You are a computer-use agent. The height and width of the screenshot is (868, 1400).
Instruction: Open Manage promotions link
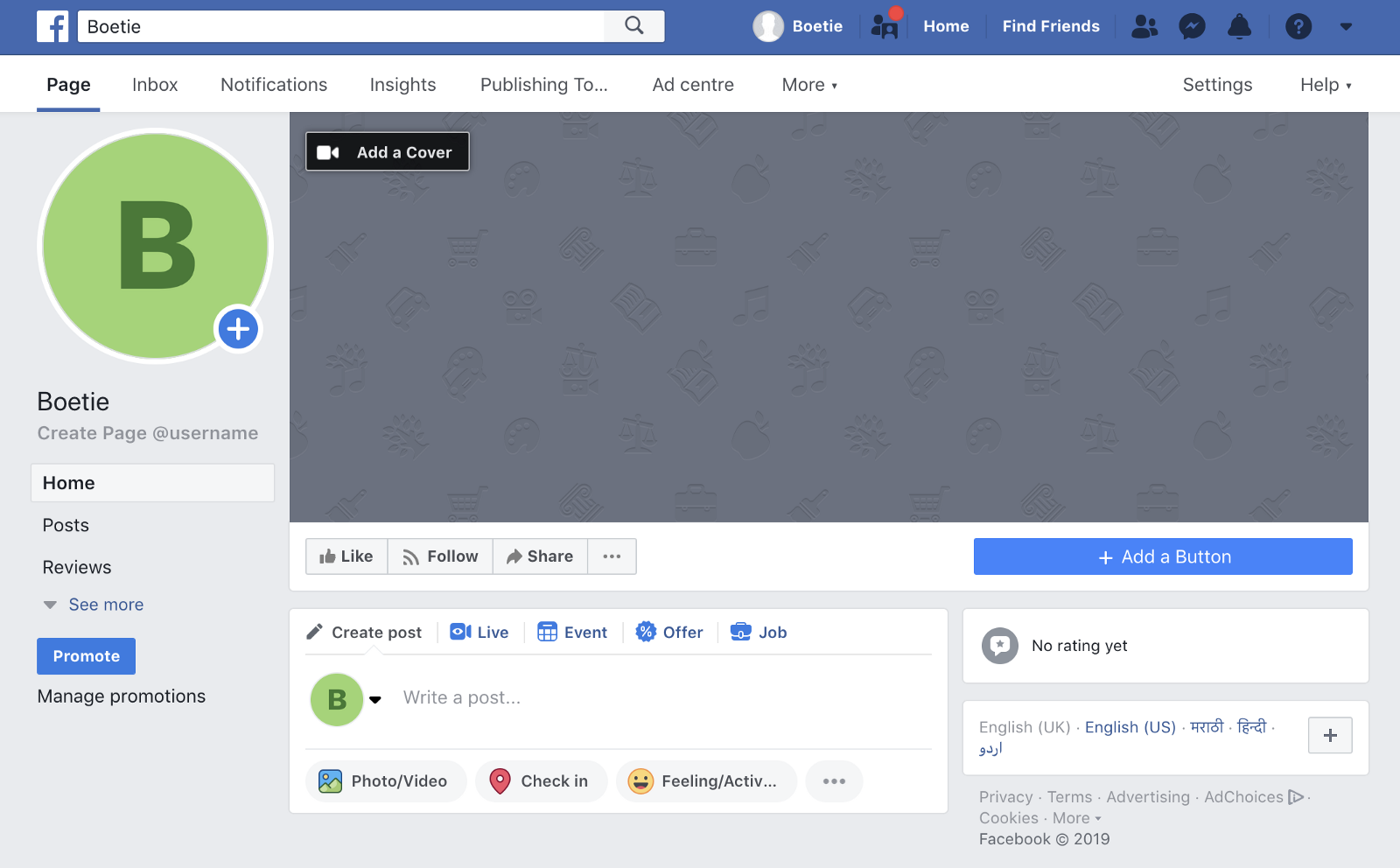point(122,696)
